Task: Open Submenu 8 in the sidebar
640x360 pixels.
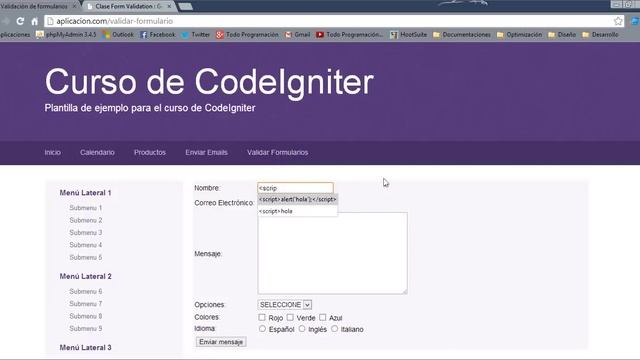Action: [x=86, y=316]
